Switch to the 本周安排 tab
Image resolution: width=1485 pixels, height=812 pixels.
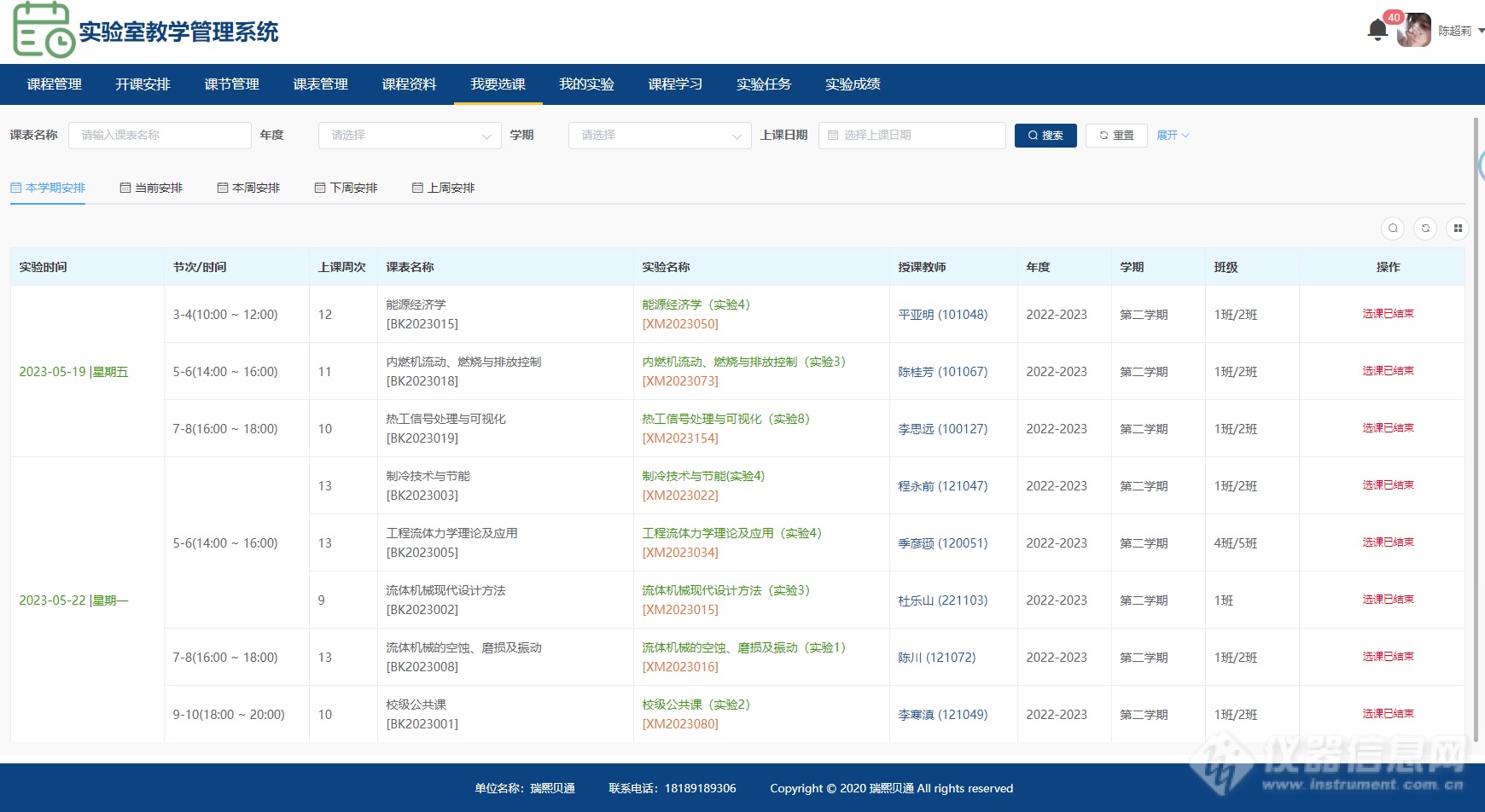[248, 188]
